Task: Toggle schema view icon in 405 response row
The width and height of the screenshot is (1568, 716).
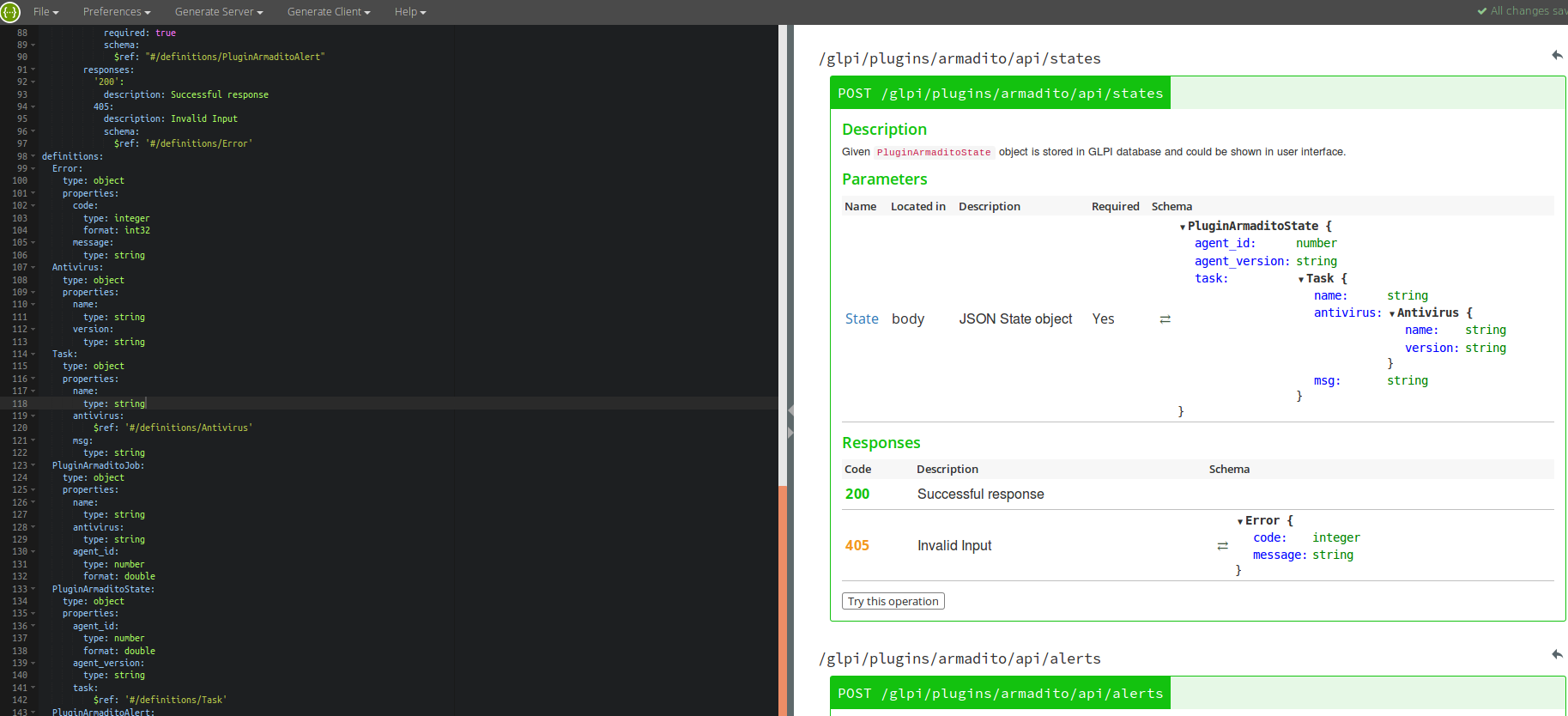Action: [x=1222, y=546]
